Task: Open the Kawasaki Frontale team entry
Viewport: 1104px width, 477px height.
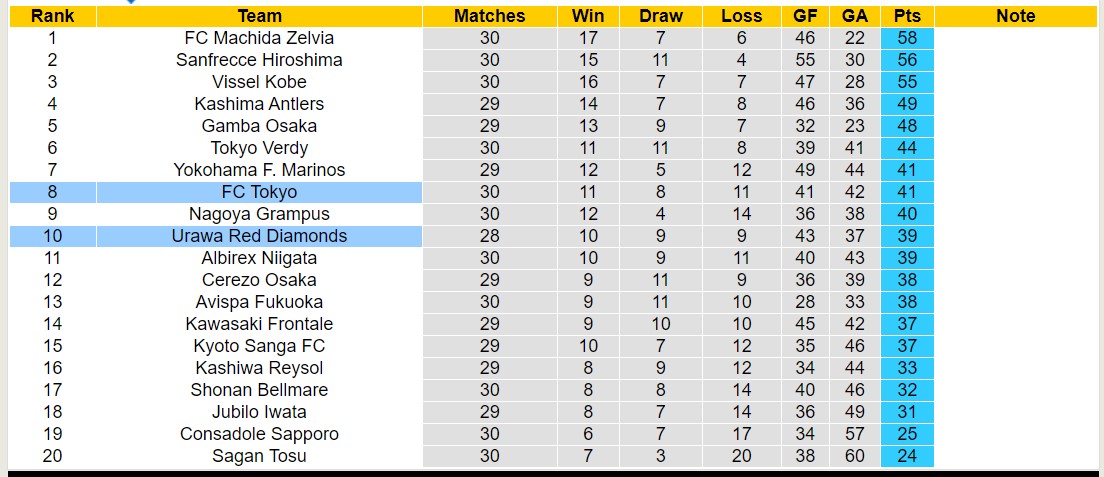Action: (259, 324)
